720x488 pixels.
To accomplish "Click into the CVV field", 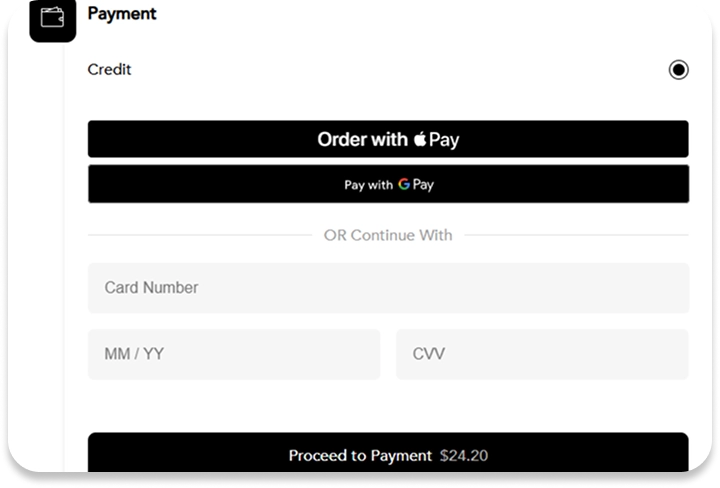I will tap(542, 354).
